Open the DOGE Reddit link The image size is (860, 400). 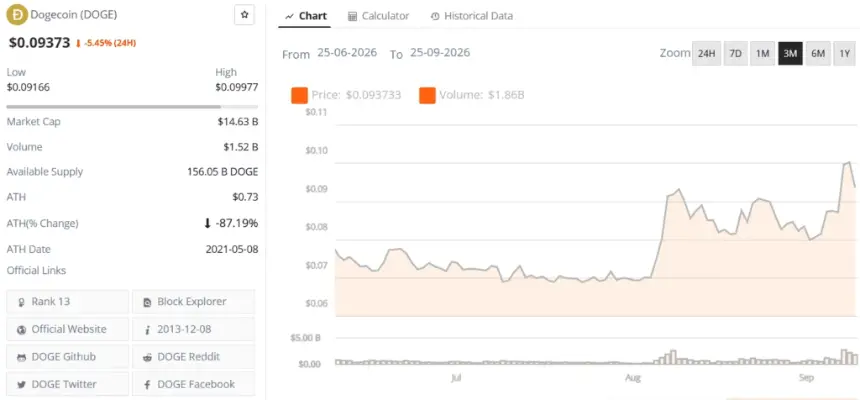click(194, 357)
